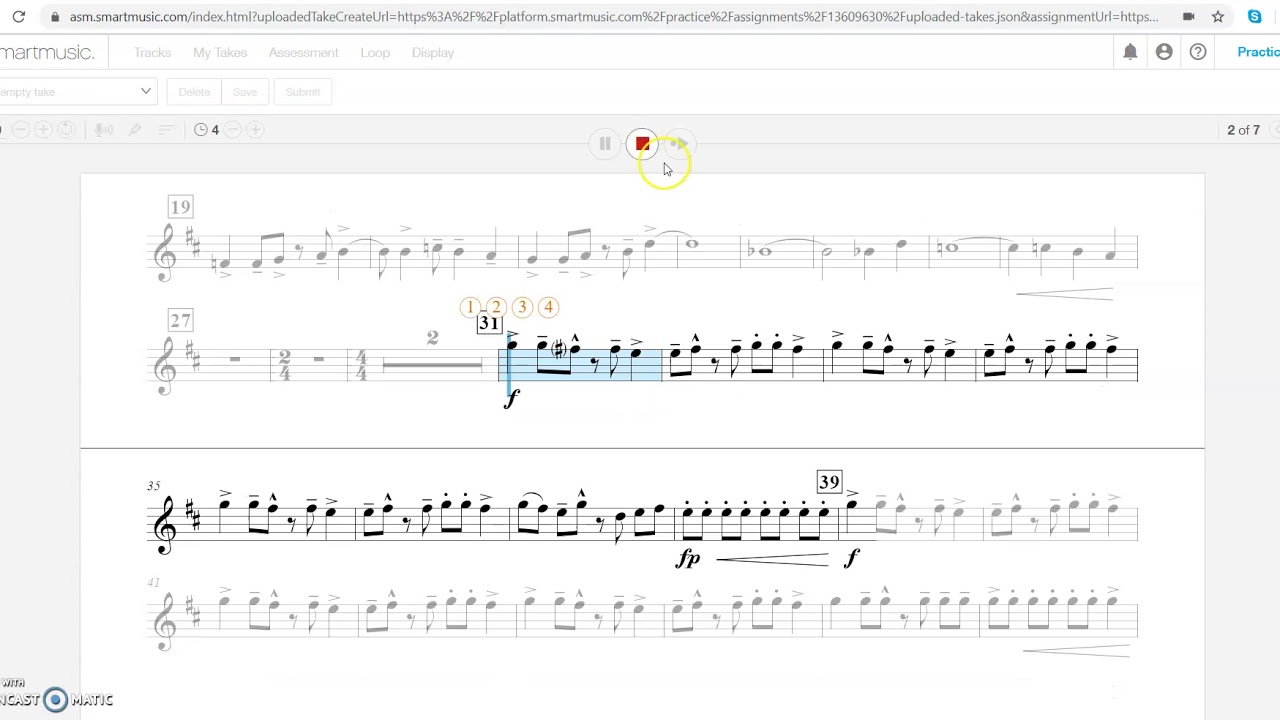This screenshot has width=1280, height=720.
Task: Reset tempo with the circular arrow icon
Action: tap(66, 130)
